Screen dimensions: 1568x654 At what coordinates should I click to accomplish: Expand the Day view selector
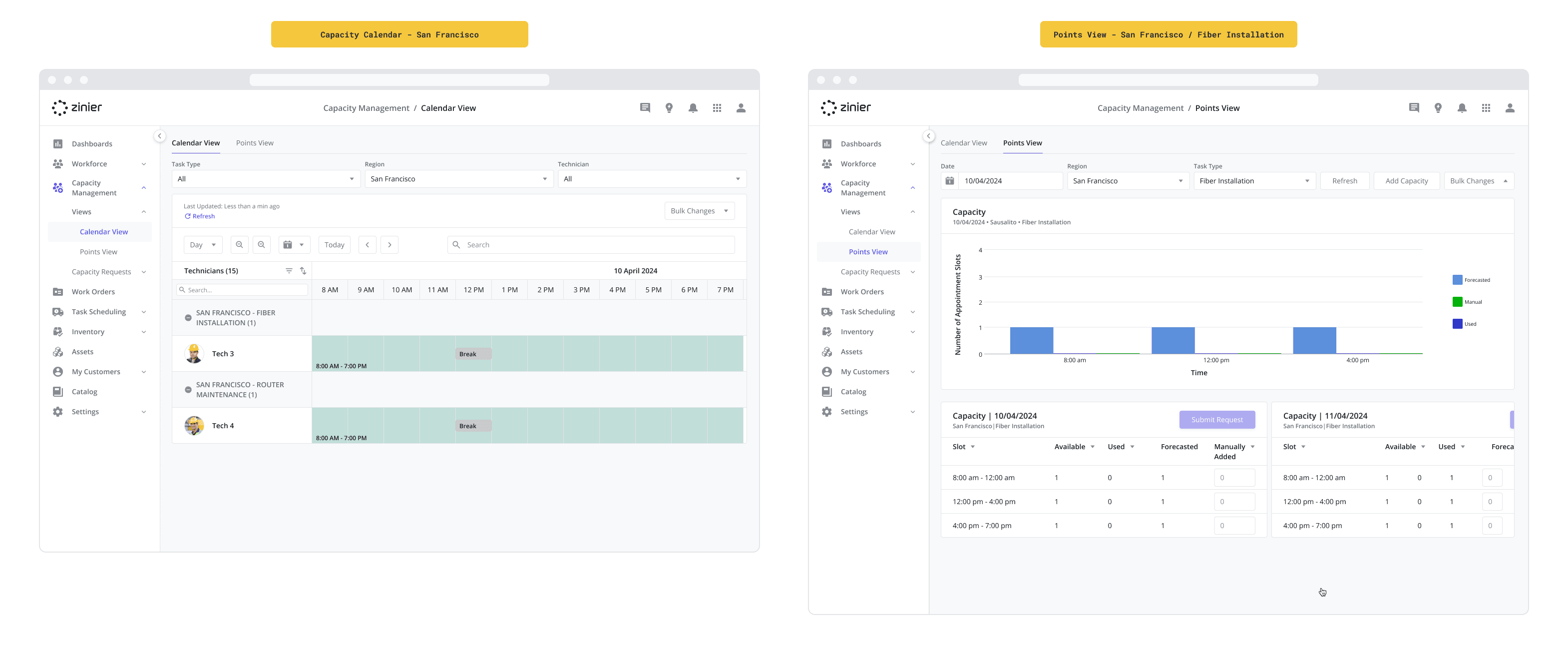pyautogui.click(x=203, y=245)
